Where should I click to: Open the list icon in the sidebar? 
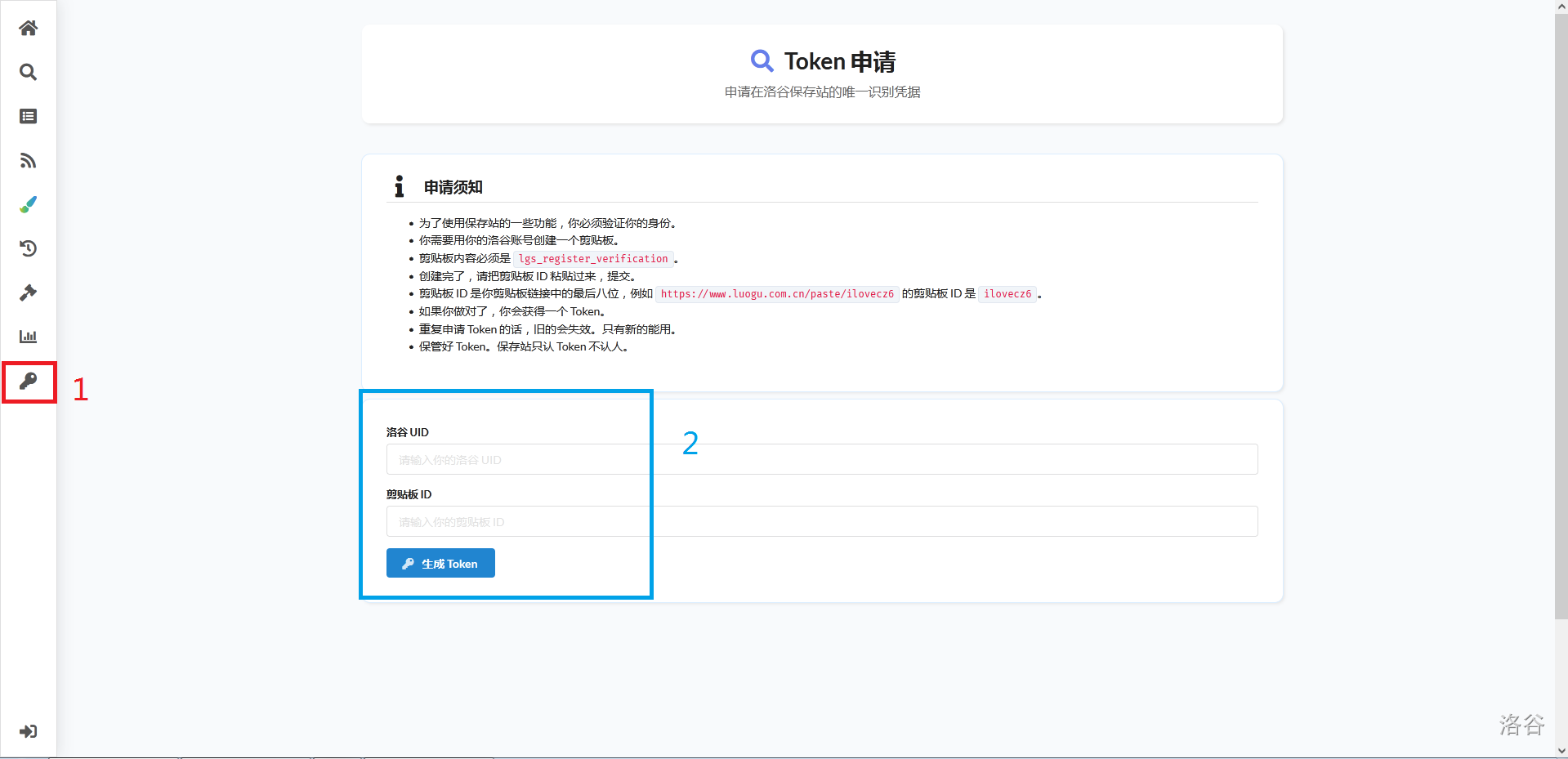(x=28, y=117)
